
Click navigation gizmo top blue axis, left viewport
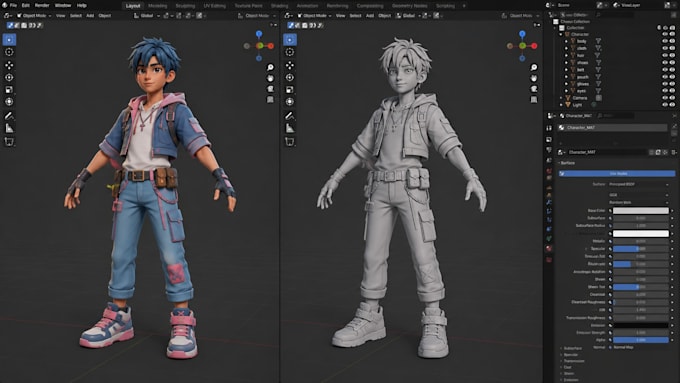[259, 34]
